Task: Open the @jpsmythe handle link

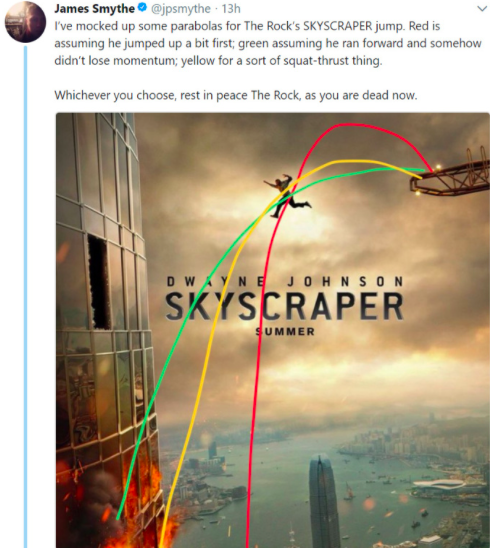Action: pos(181,9)
